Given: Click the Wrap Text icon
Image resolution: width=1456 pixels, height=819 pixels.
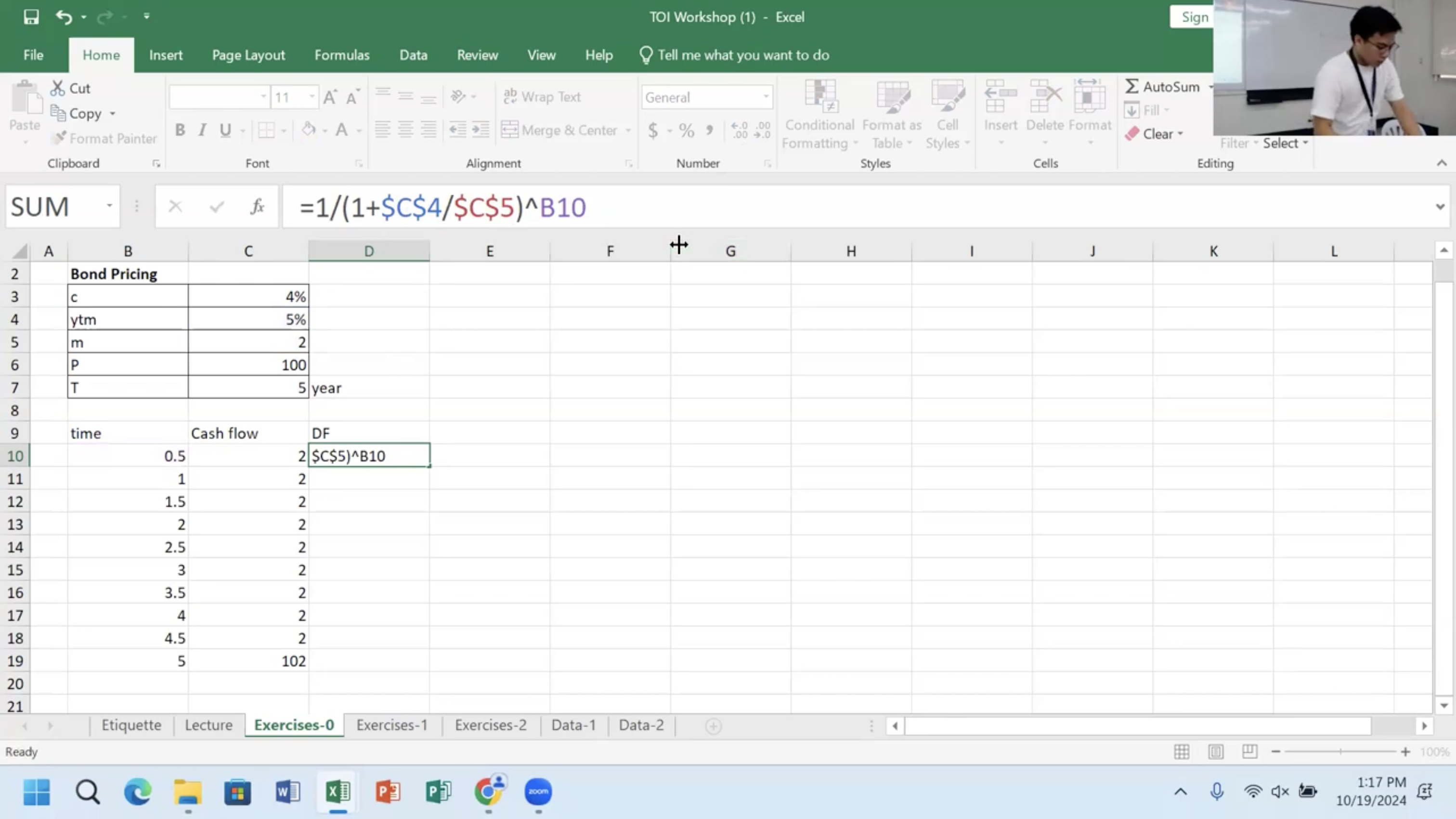Looking at the screenshot, I should pos(510,96).
